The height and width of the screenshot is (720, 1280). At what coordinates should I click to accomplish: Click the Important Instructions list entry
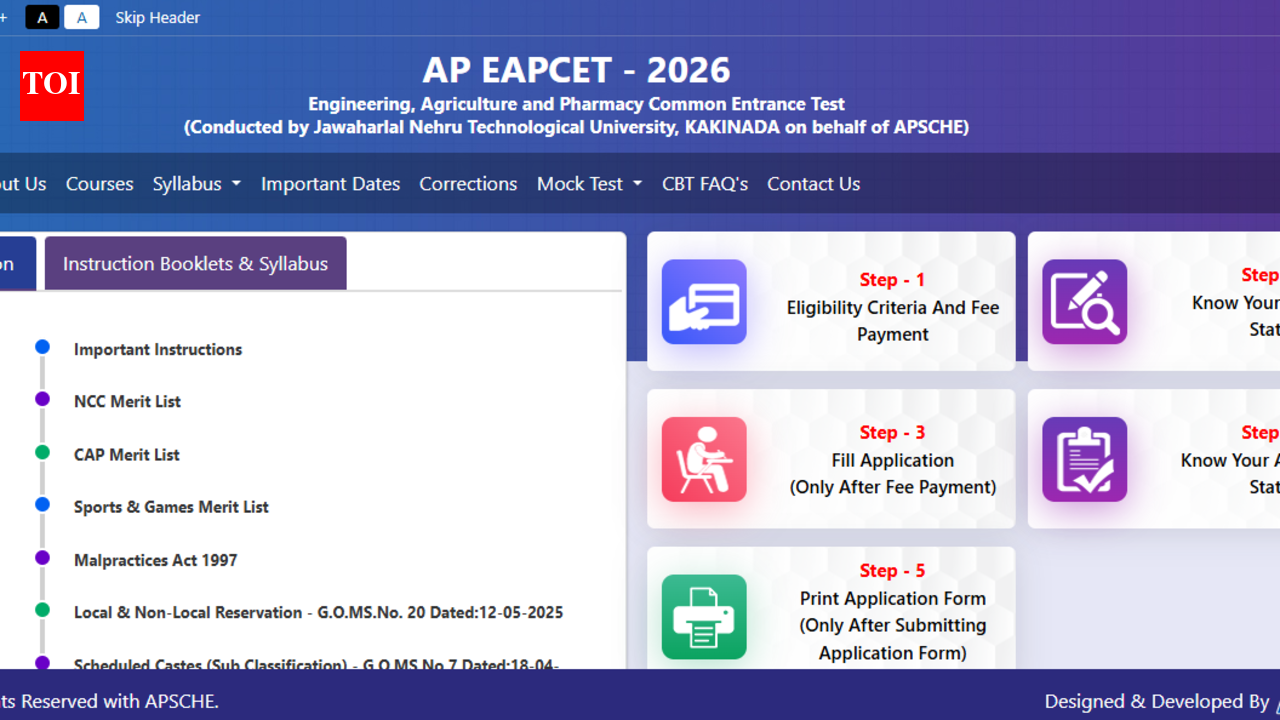[157, 349]
